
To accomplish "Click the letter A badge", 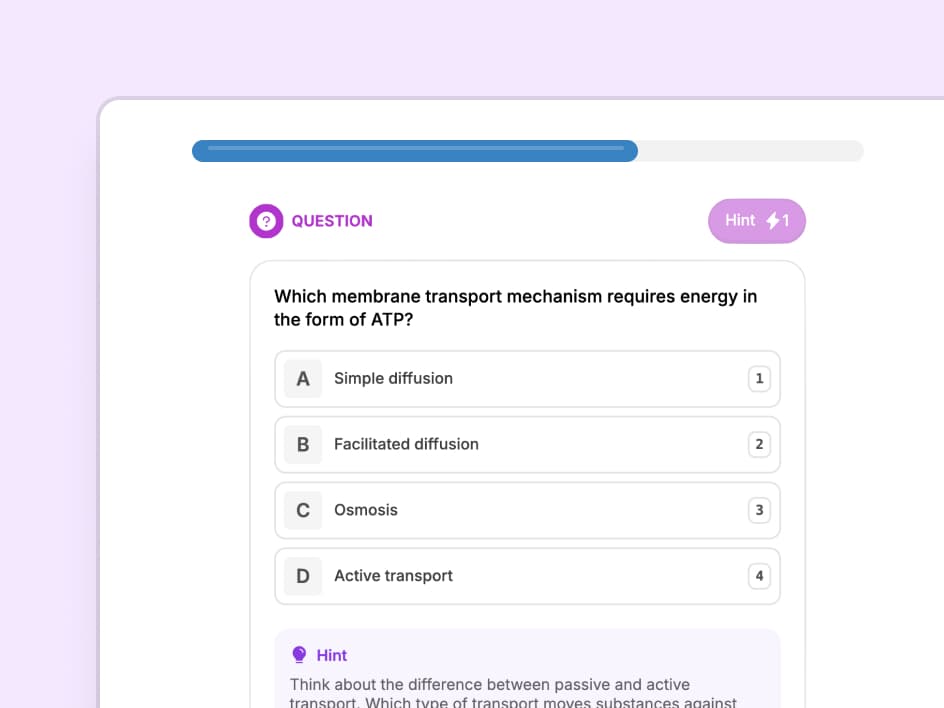I will [303, 379].
